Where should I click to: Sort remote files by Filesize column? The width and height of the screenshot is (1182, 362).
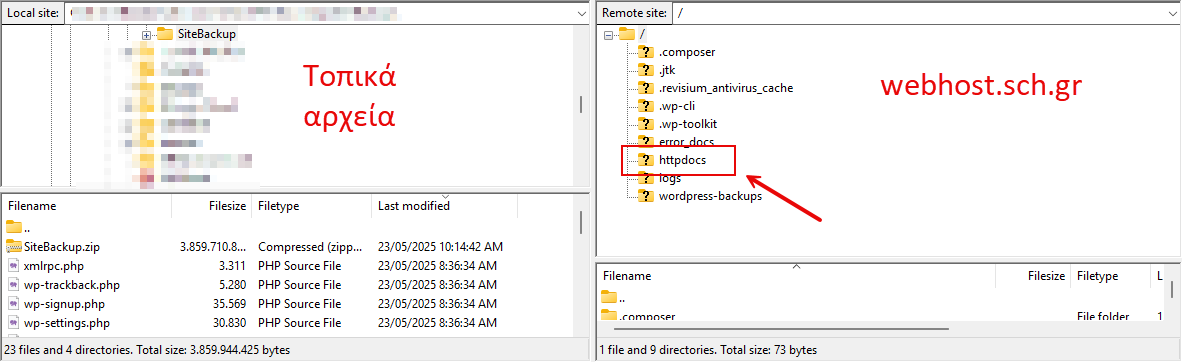pos(1033,276)
